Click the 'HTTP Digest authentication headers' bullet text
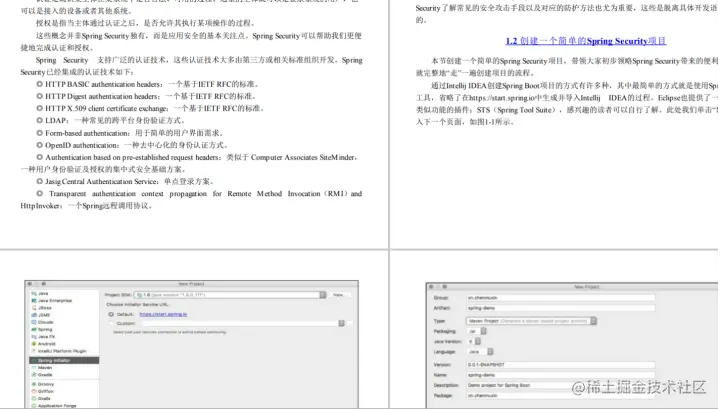The height and width of the screenshot is (409, 720). click(x=101, y=96)
